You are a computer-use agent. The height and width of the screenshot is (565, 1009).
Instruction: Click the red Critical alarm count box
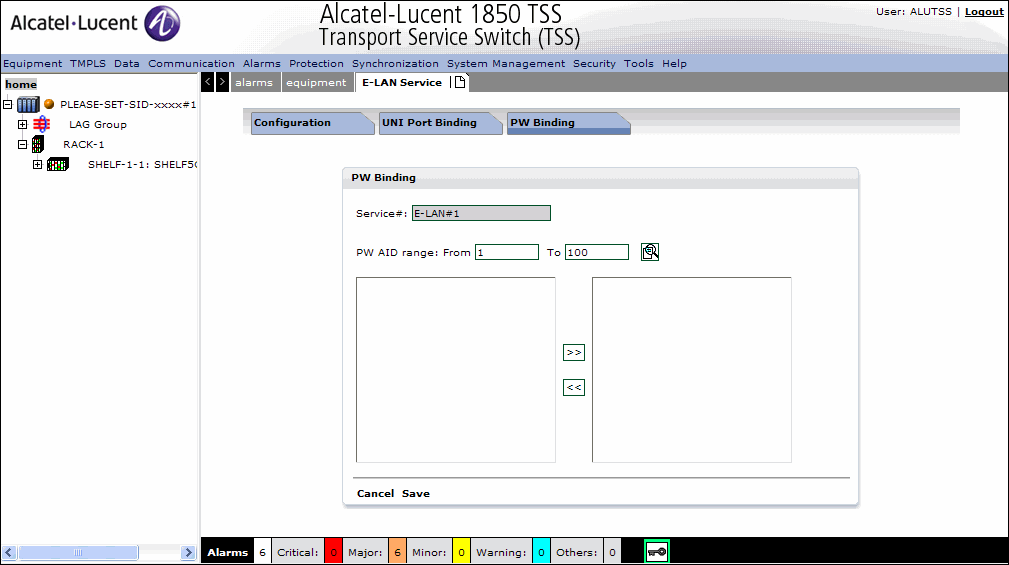[x=333, y=552]
